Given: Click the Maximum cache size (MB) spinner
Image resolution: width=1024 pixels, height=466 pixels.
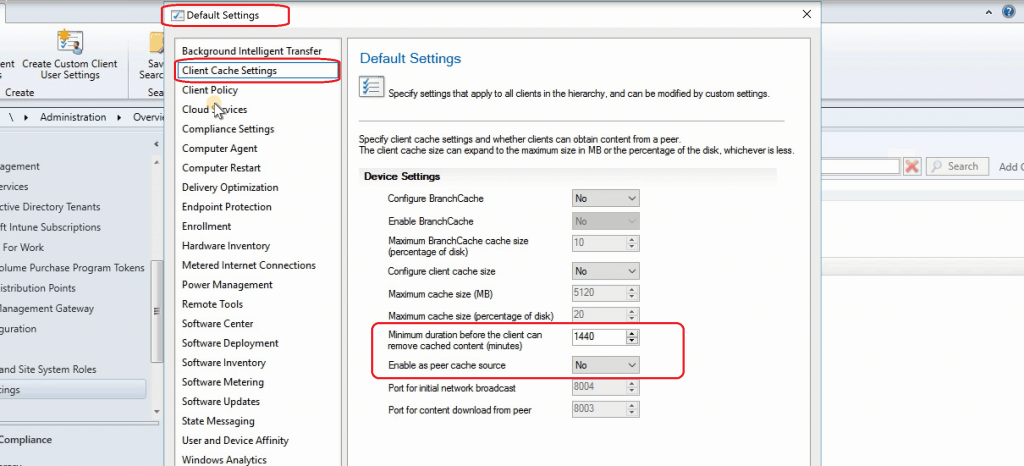Looking at the screenshot, I should coord(632,293).
